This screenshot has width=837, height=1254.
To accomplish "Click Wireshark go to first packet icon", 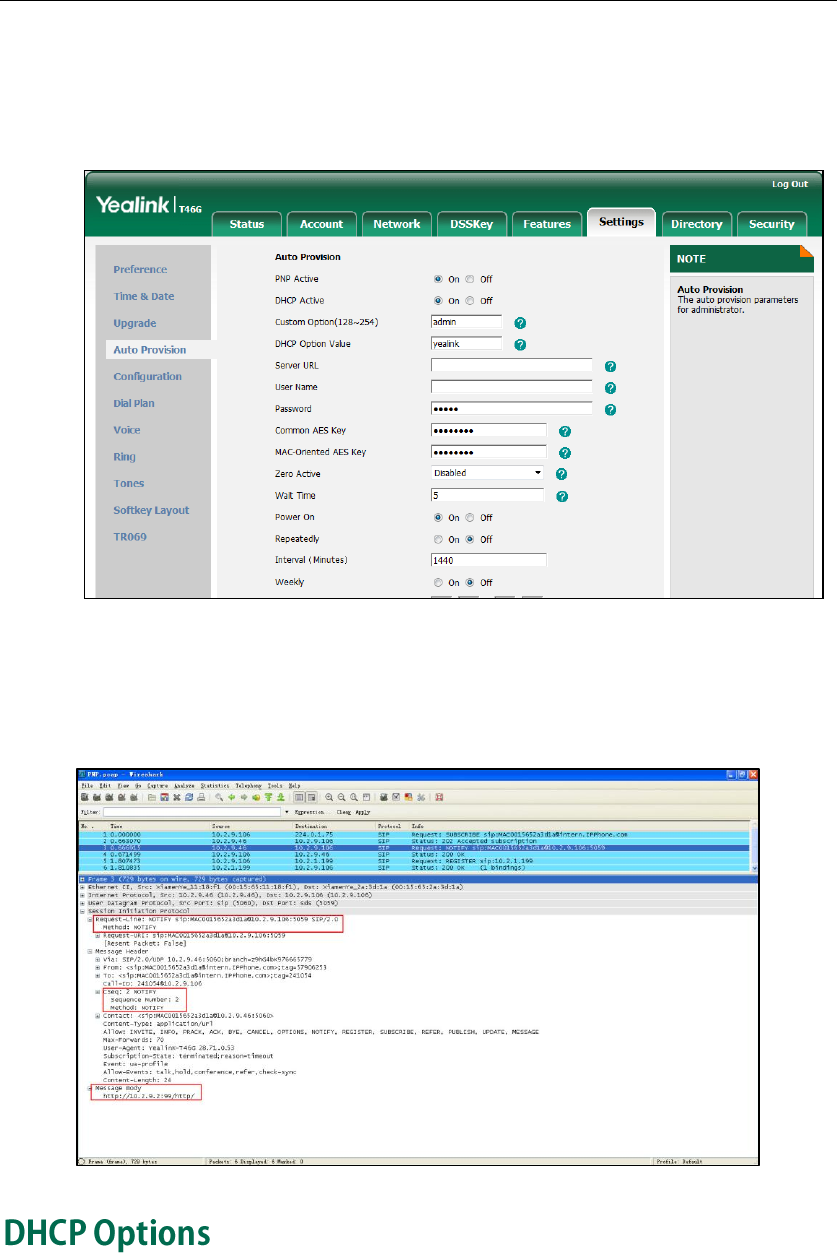I will 268,797.
